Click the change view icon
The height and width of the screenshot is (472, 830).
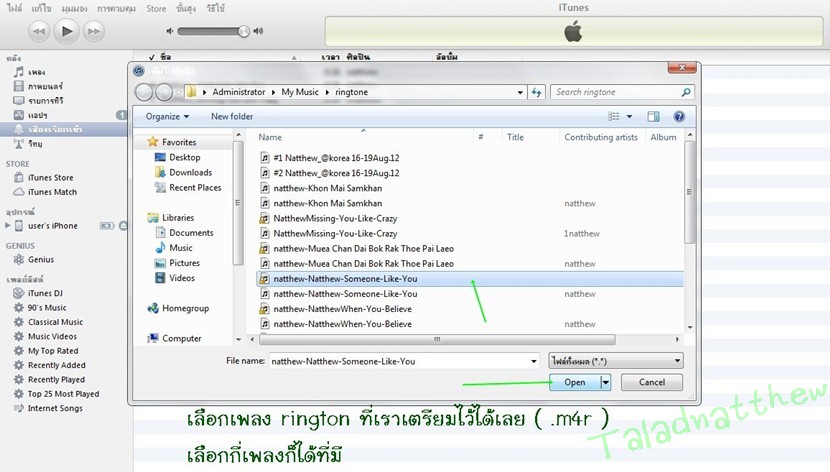pyautogui.click(x=614, y=116)
